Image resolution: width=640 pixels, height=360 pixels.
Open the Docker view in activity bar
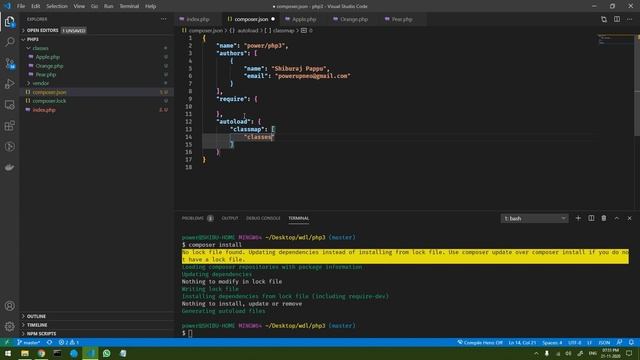[x=9, y=167]
